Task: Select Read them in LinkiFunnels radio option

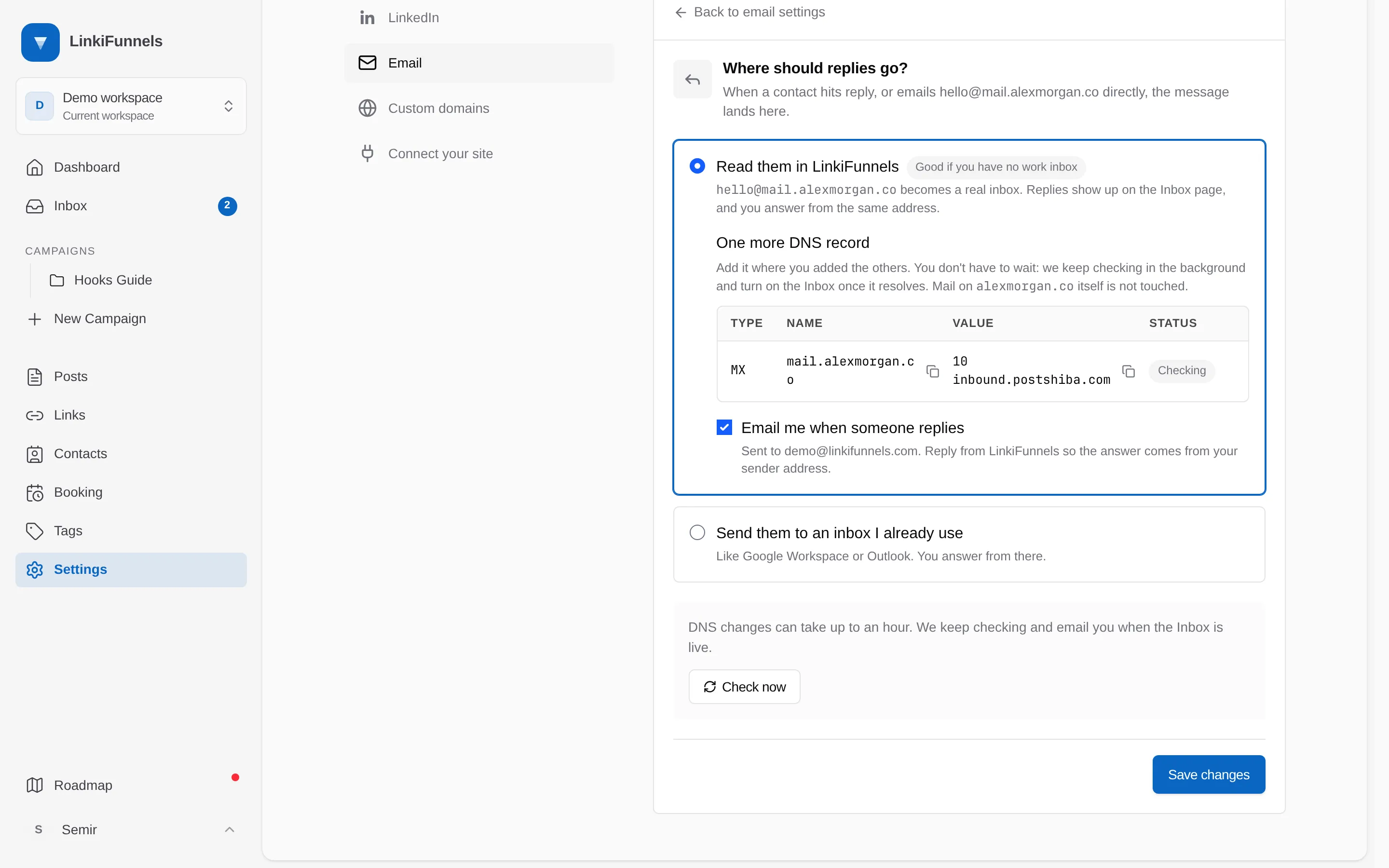Action: tap(697, 166)
